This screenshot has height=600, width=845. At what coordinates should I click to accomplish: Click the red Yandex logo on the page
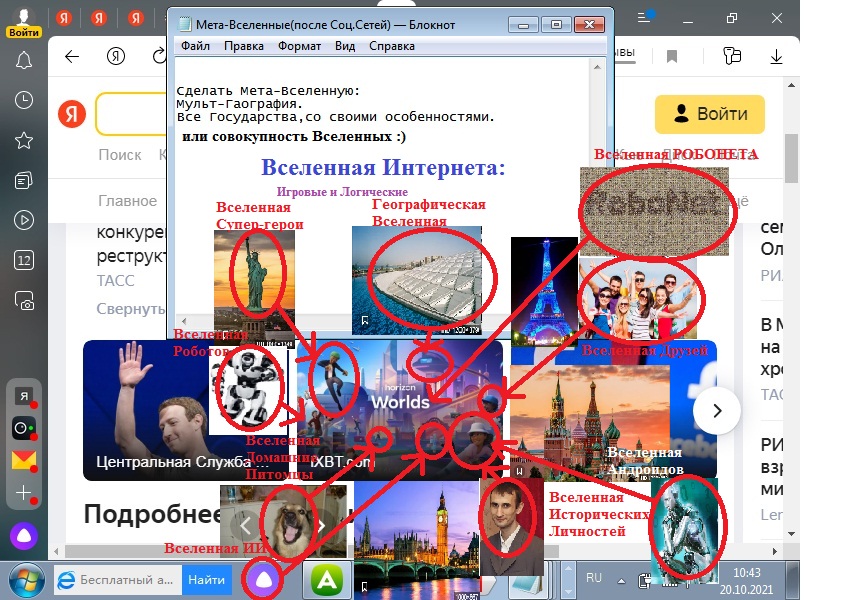(72, 114)
